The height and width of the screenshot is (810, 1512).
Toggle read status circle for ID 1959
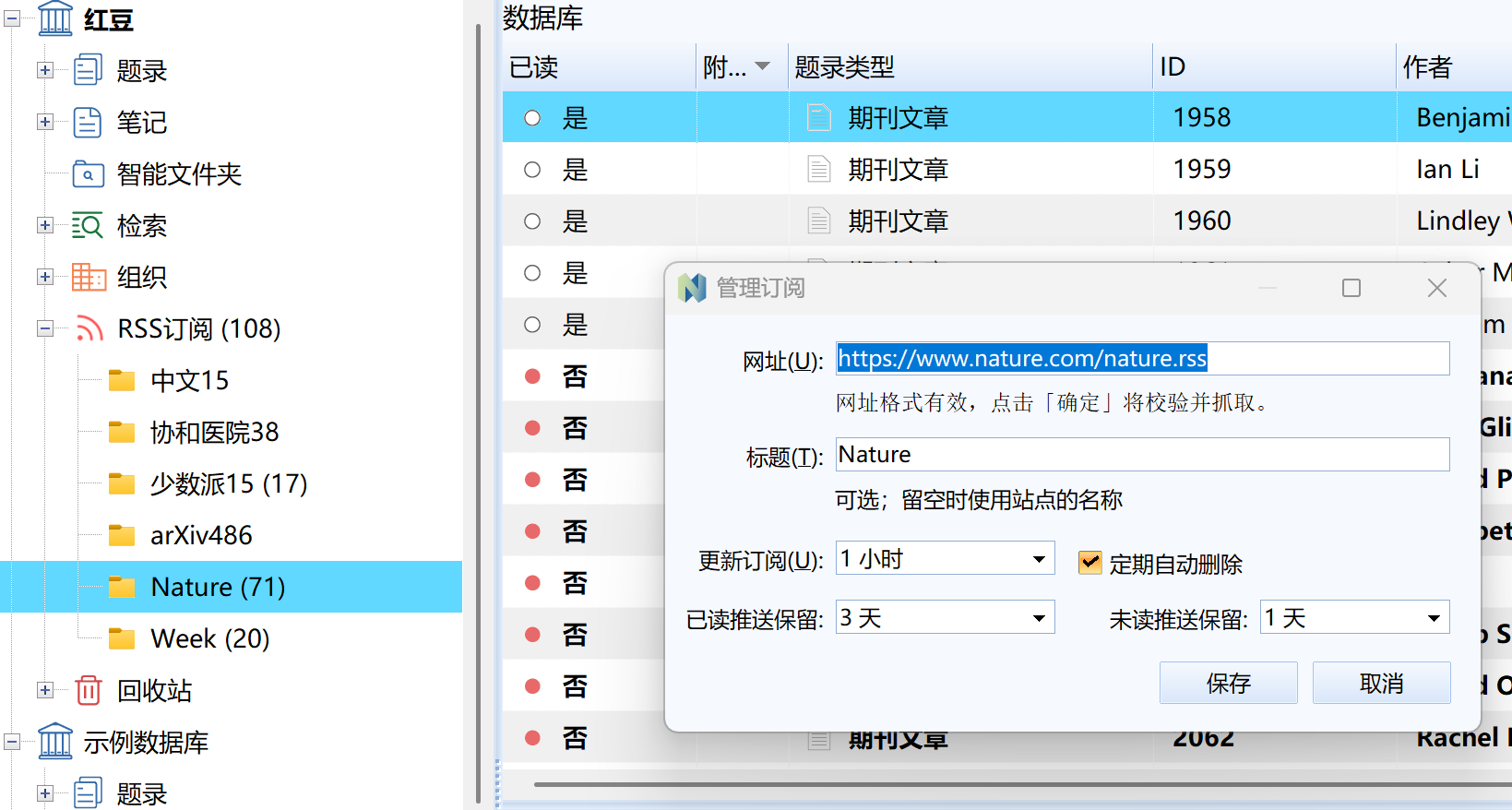(532, 169)
